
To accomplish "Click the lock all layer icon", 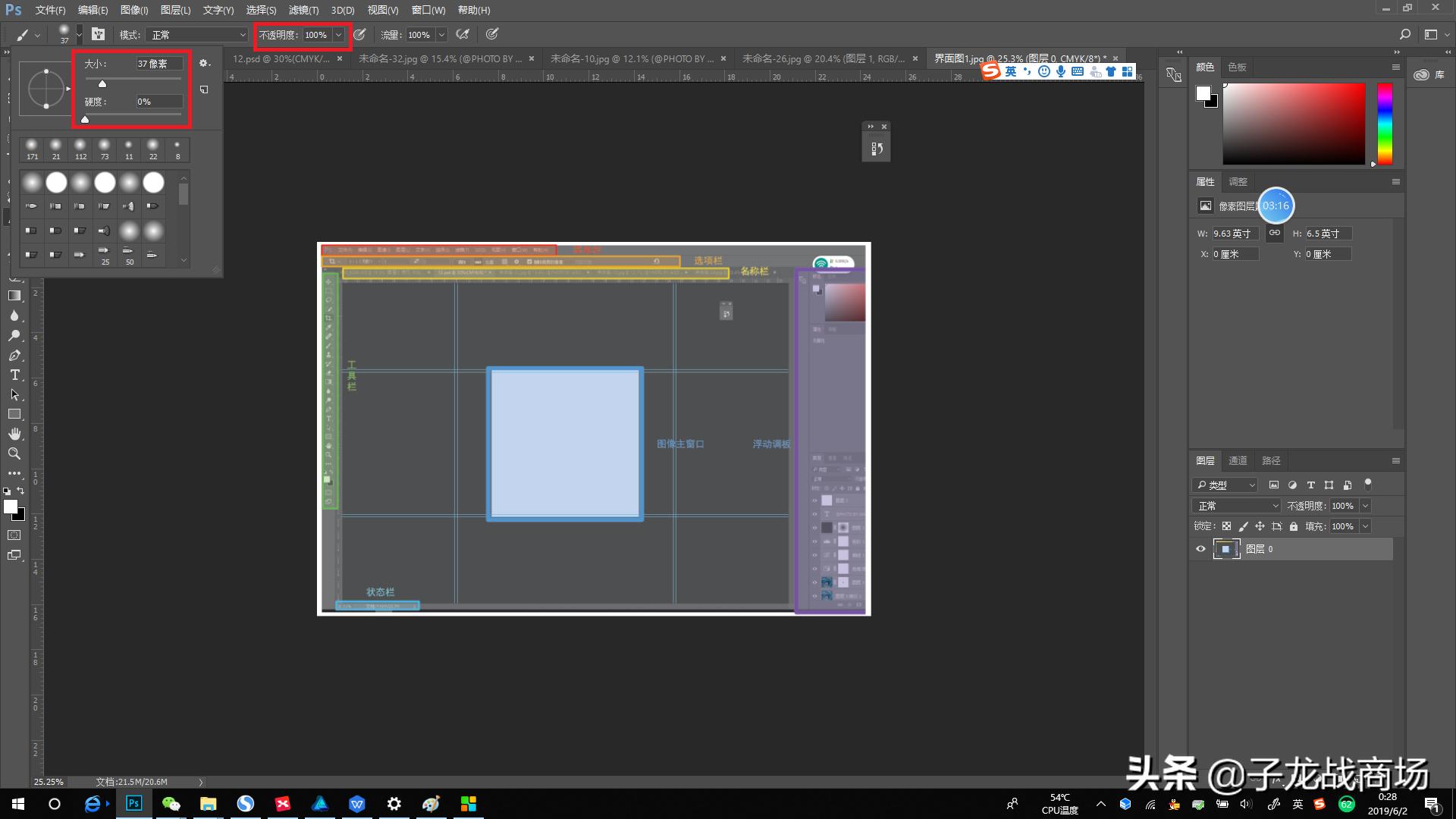I will [x=1294, y=526].
